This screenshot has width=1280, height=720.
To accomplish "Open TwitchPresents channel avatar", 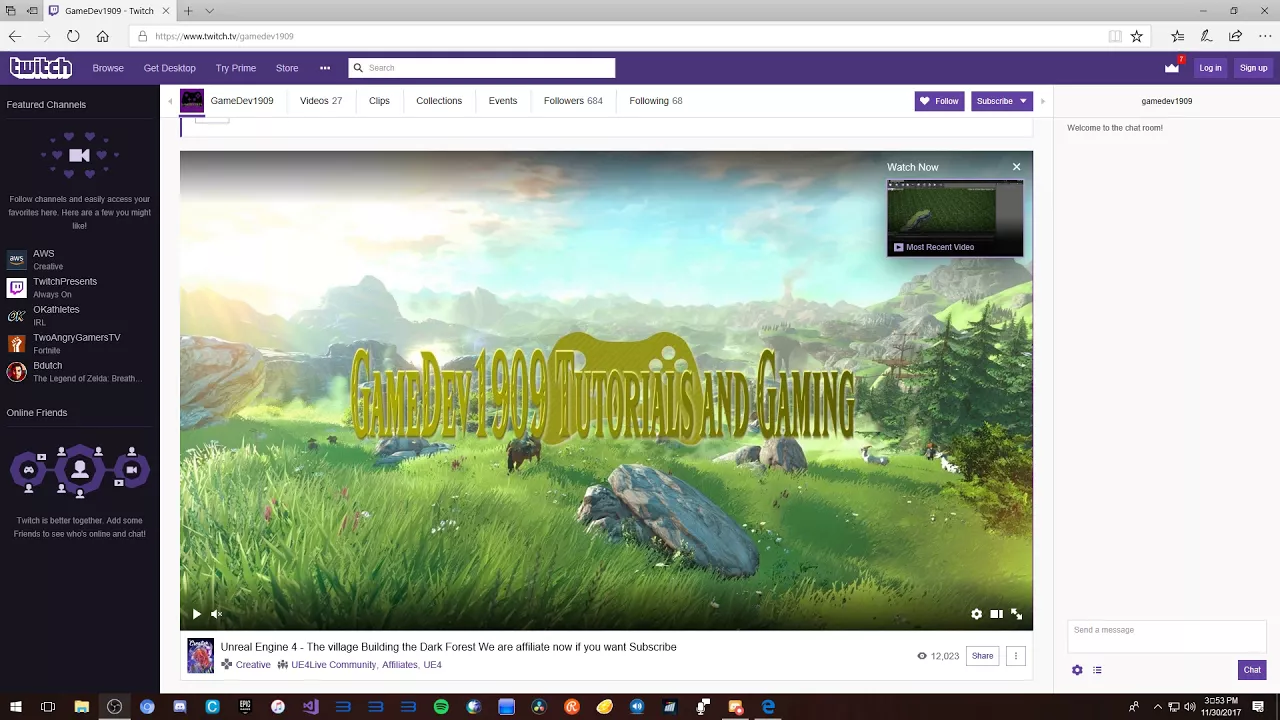I will click(16, 288).
